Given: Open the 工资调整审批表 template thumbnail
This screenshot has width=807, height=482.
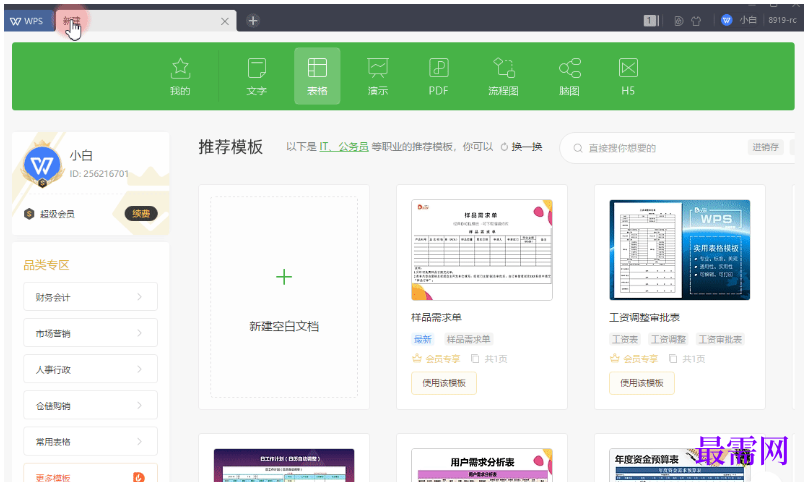Looking at the screenshot, I should click(x=680, y=250).
